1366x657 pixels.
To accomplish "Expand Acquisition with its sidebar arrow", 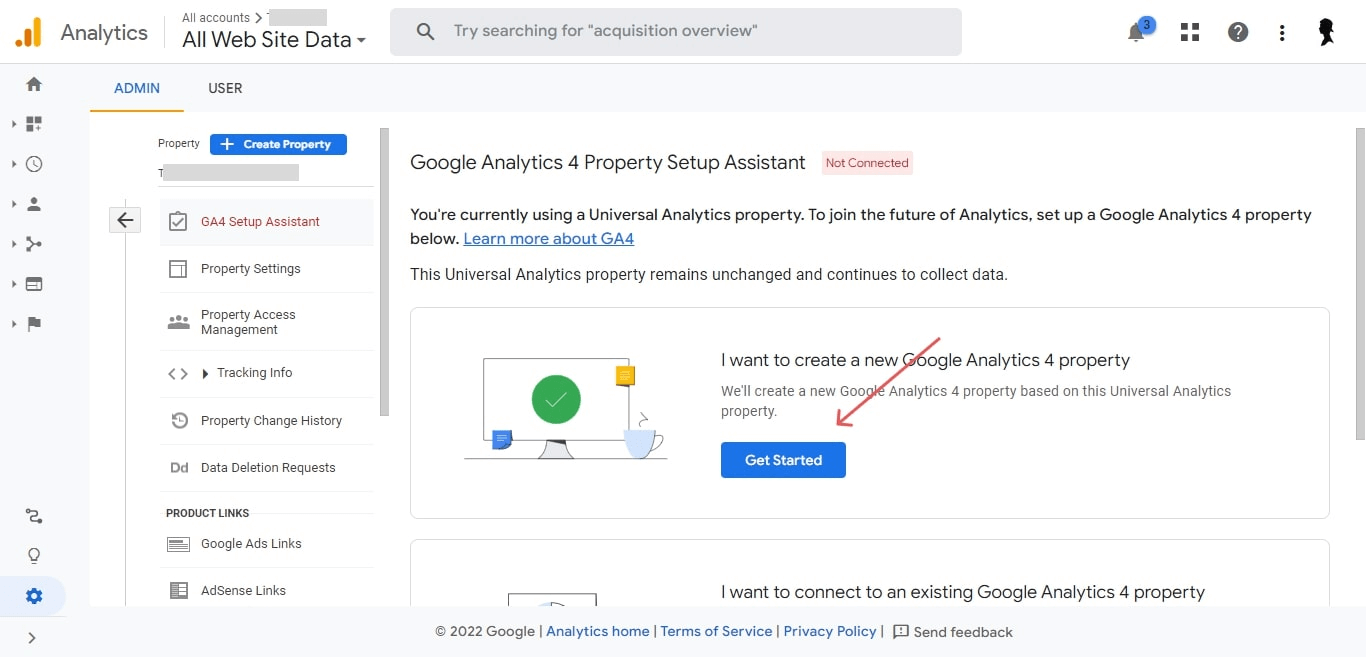I will (x=14, y=244).
